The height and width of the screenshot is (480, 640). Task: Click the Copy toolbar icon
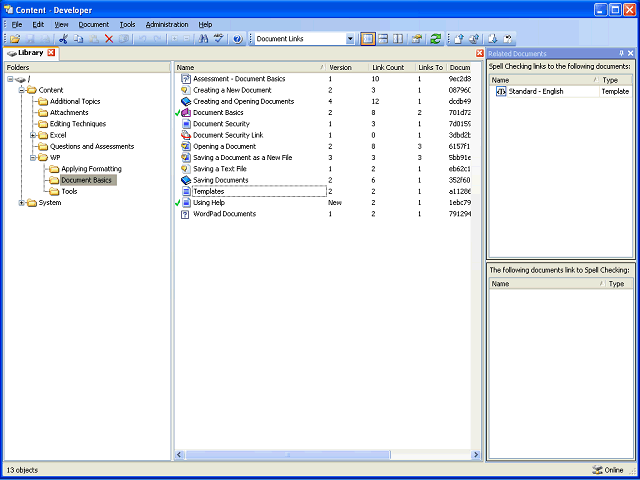[78, 39]
